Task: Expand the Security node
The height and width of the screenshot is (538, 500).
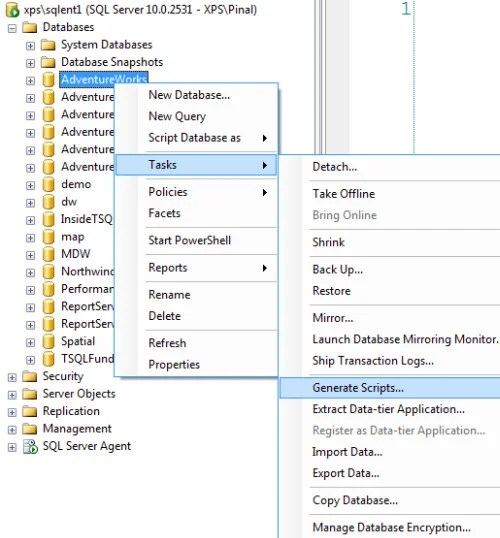Action: point(12,377)
